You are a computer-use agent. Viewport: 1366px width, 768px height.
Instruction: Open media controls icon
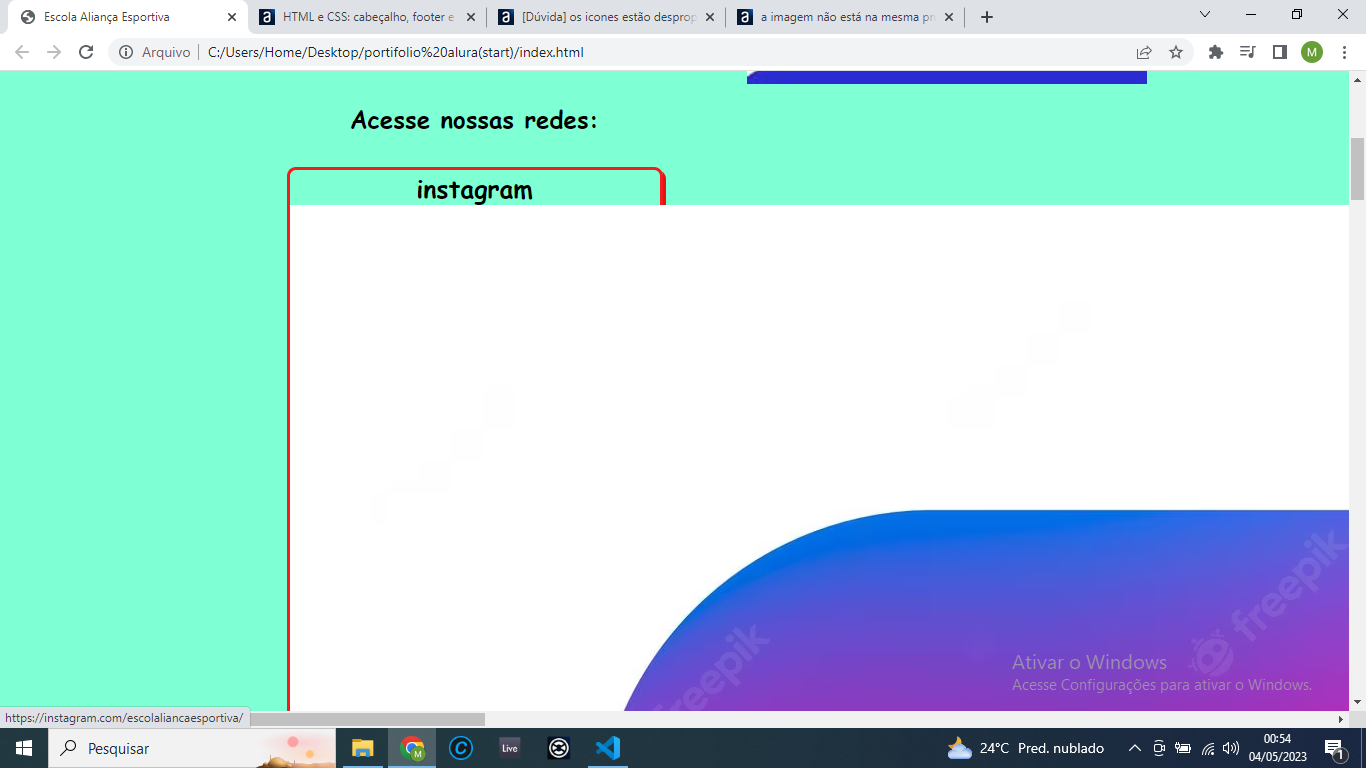click(x=1247, y=52)
